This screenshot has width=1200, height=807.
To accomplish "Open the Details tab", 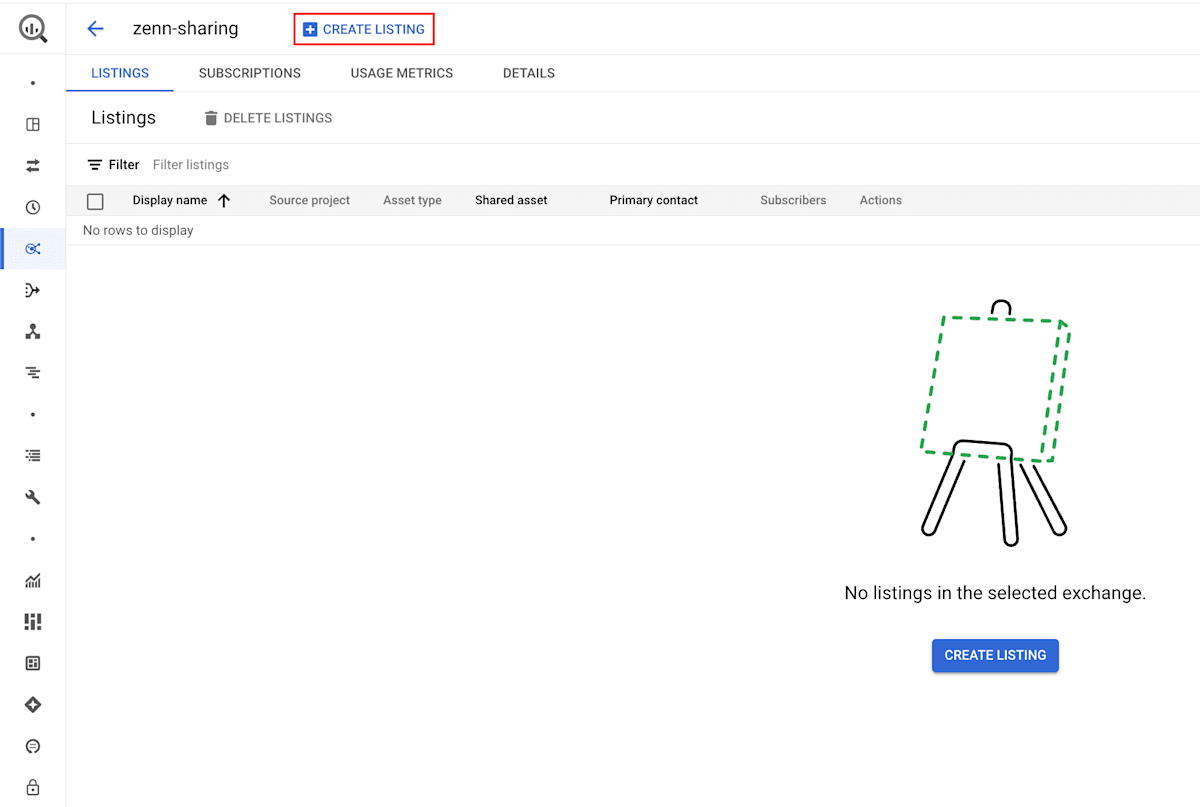I will click(529, 73).
